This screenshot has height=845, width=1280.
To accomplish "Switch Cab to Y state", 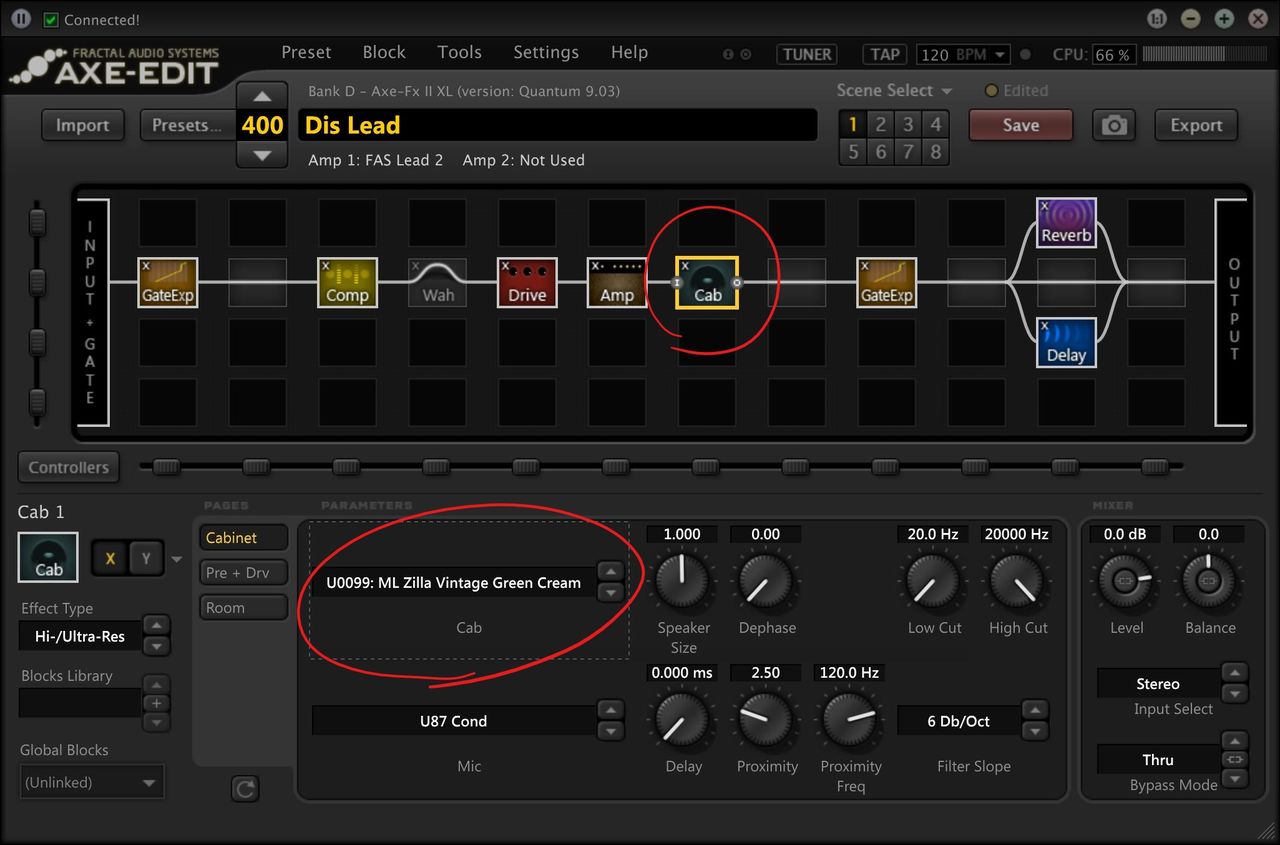I will coord(146,558).
